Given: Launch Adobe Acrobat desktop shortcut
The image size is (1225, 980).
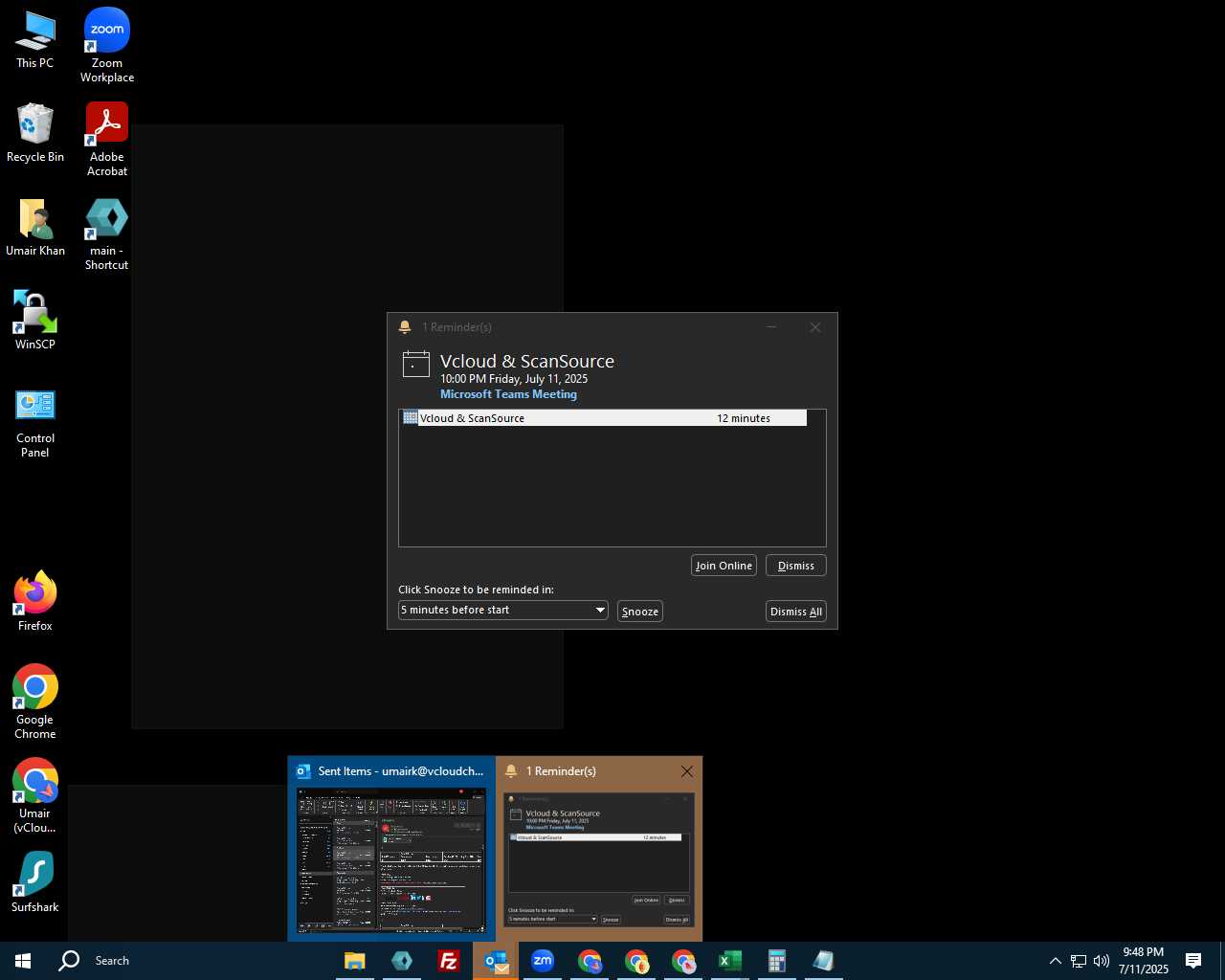Looking at the screenshot, I should (x=107, y=140).
